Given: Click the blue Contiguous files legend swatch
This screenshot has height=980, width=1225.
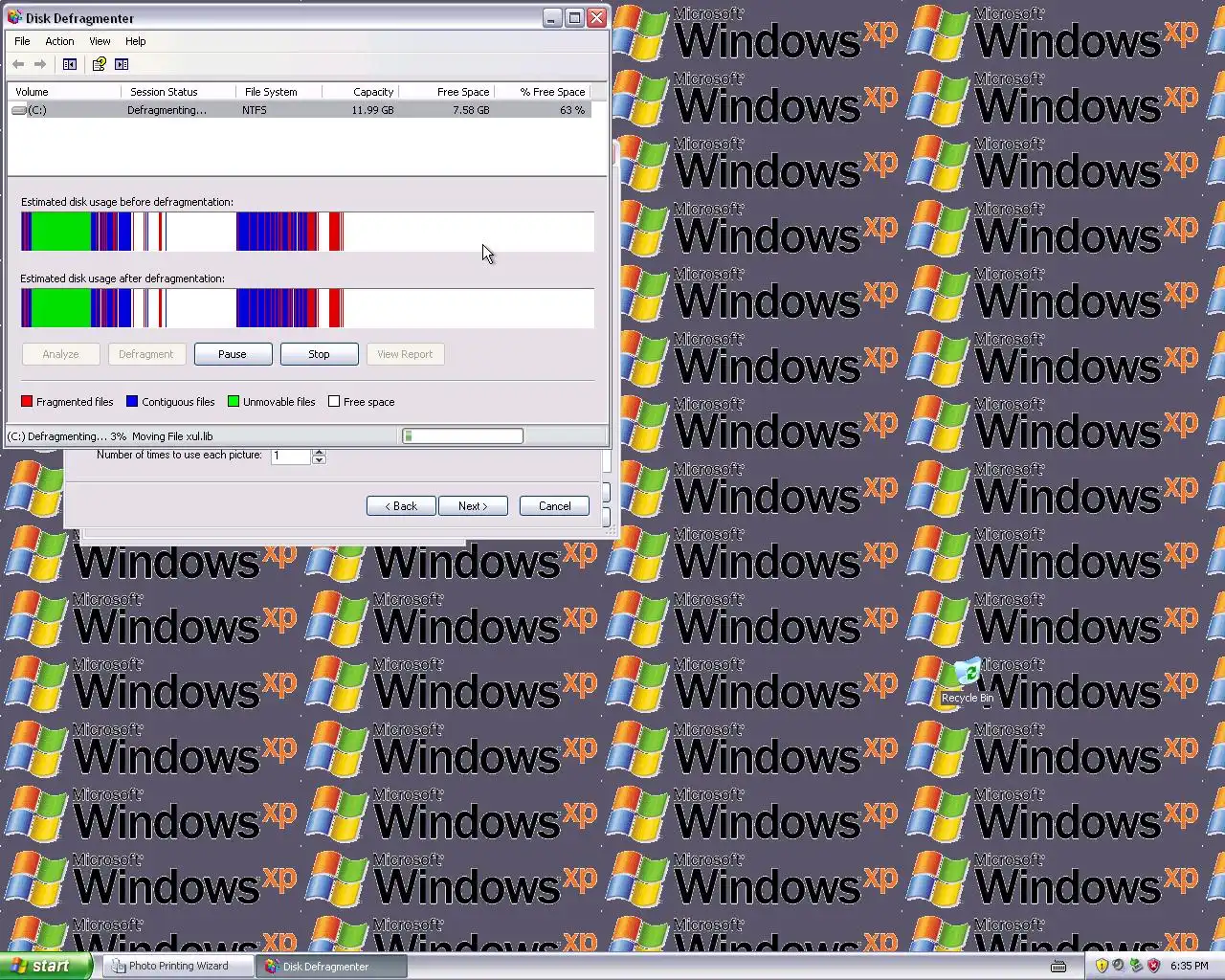Looking at the screenshot, I should [132, 402].
